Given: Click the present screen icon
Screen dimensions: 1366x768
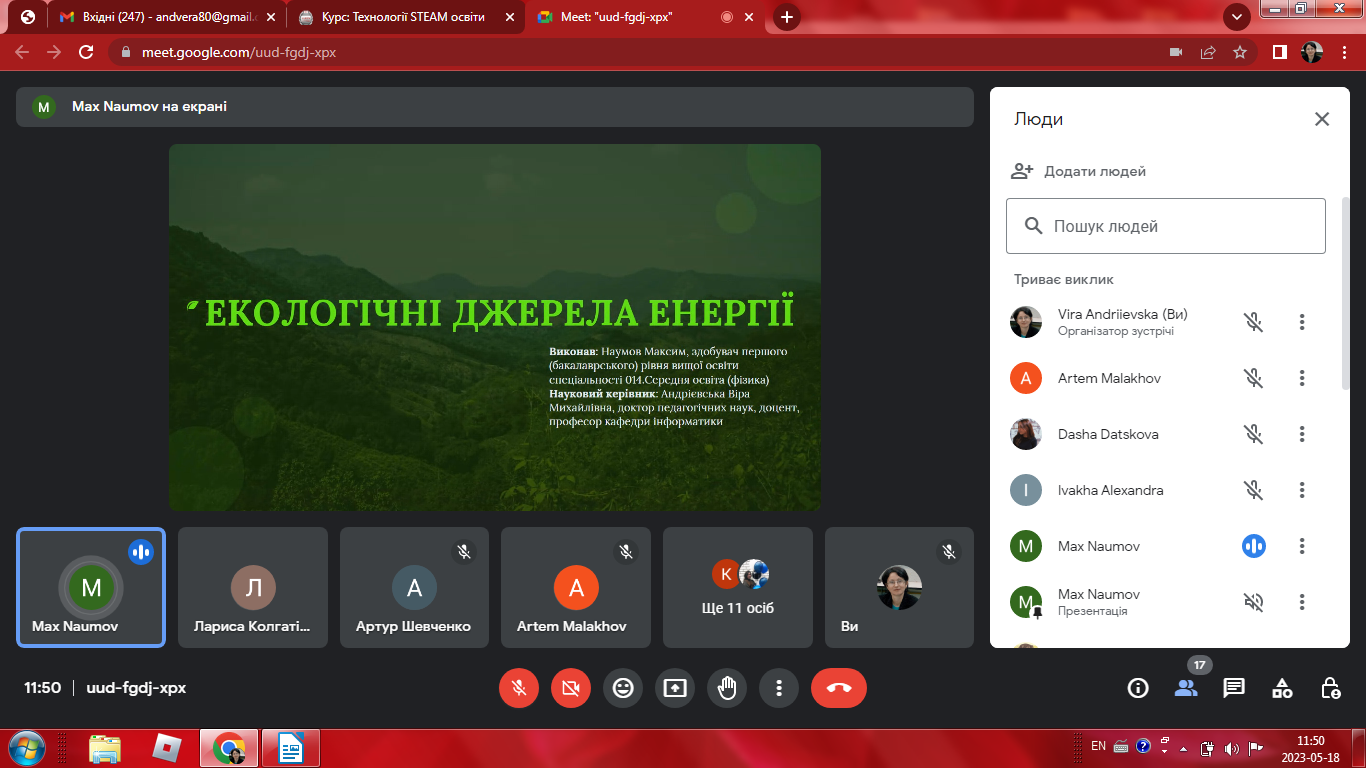Looking at the screenshot, I should point(675,688).
